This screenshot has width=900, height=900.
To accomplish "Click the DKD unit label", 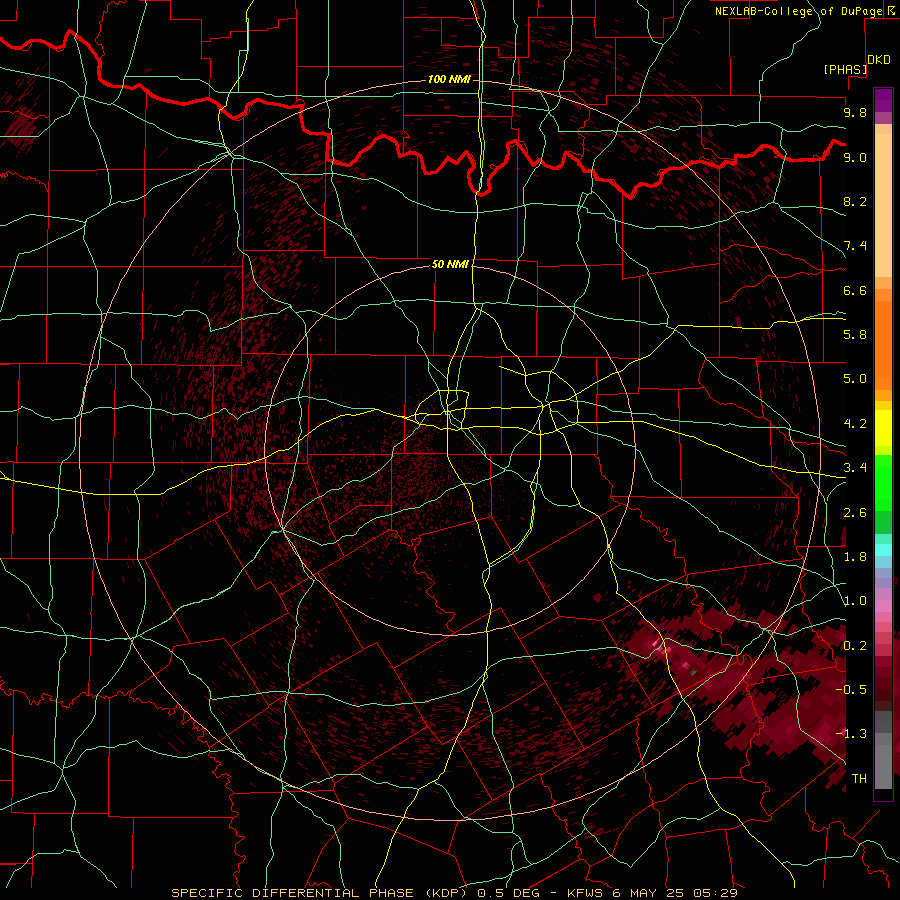I will (879, 60).
